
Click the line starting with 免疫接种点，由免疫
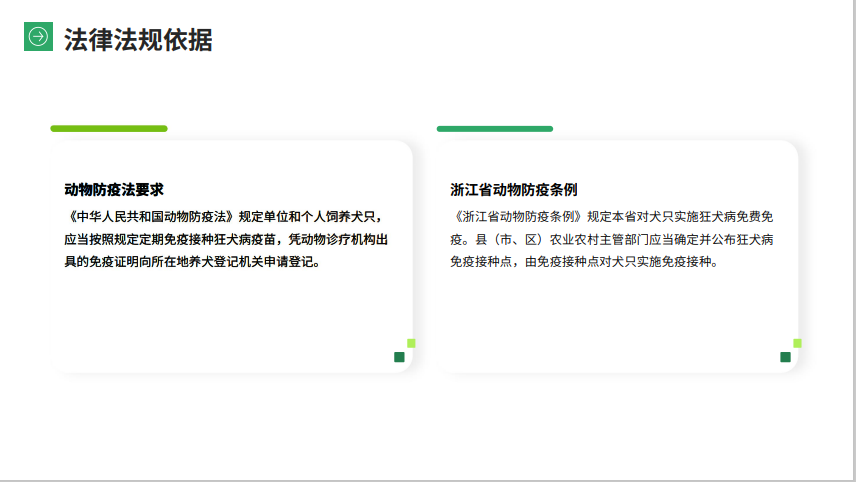pyautogui.click(x=584, y=262)
